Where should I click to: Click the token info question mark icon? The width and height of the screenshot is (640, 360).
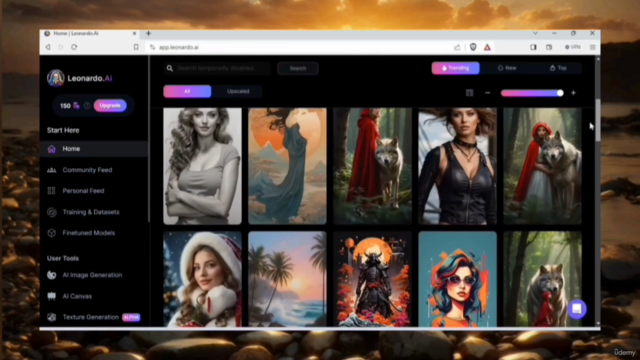tap(87, 106)
